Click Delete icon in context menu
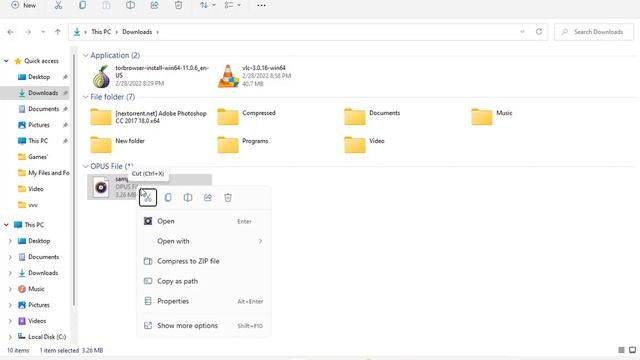The image size is (640, 360). pyautogui.click(x=228, y=198)
